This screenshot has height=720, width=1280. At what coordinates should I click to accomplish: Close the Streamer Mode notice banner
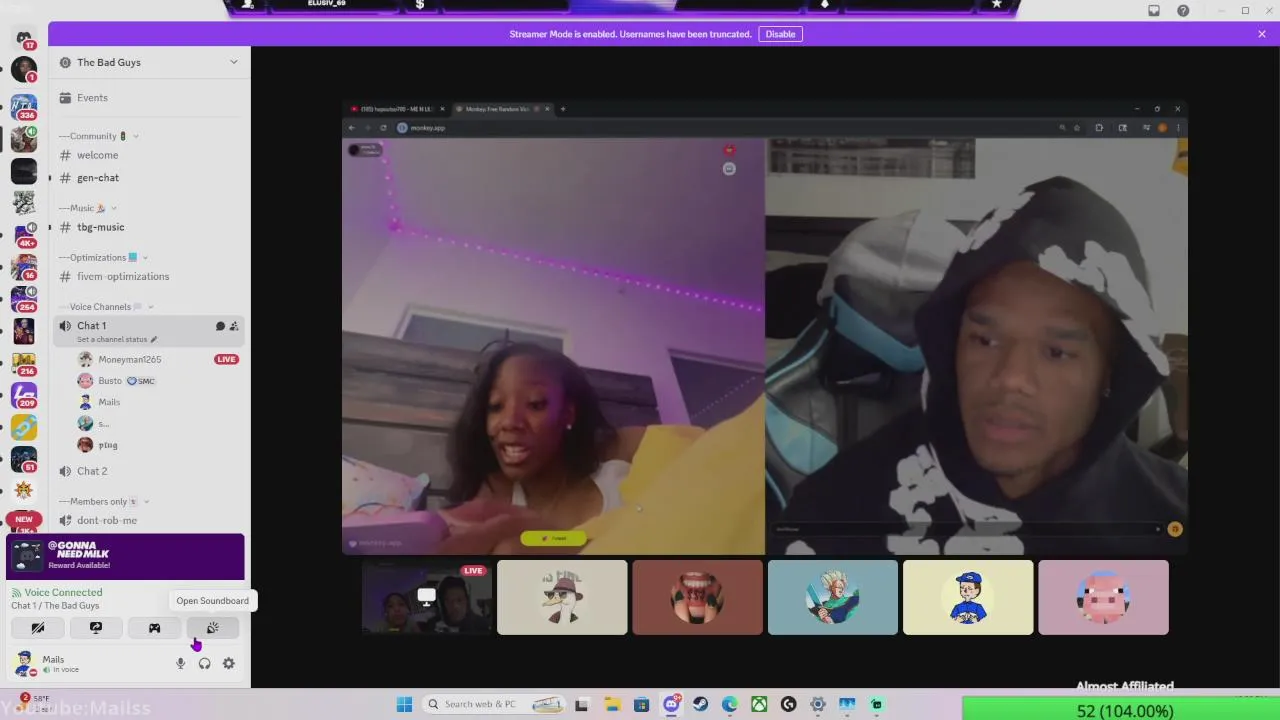(1262, 34)
